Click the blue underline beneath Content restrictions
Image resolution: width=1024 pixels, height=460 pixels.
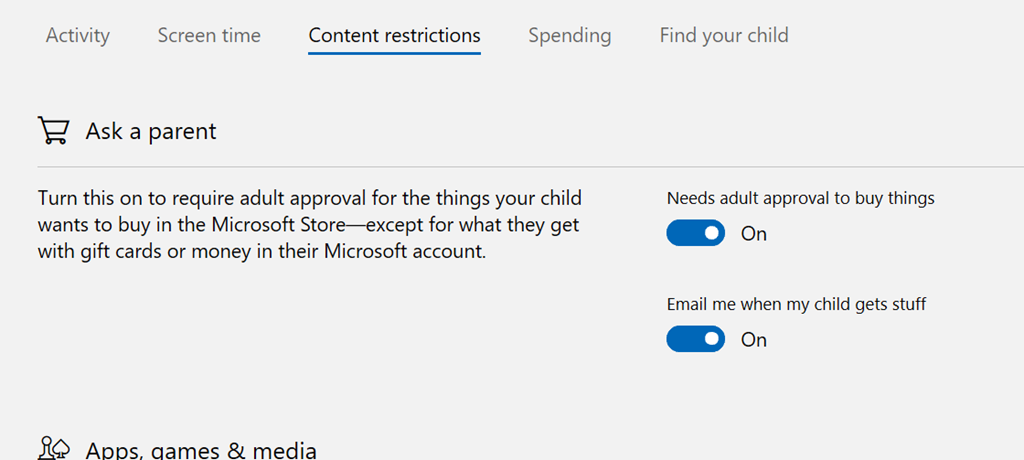click(394, 53)
